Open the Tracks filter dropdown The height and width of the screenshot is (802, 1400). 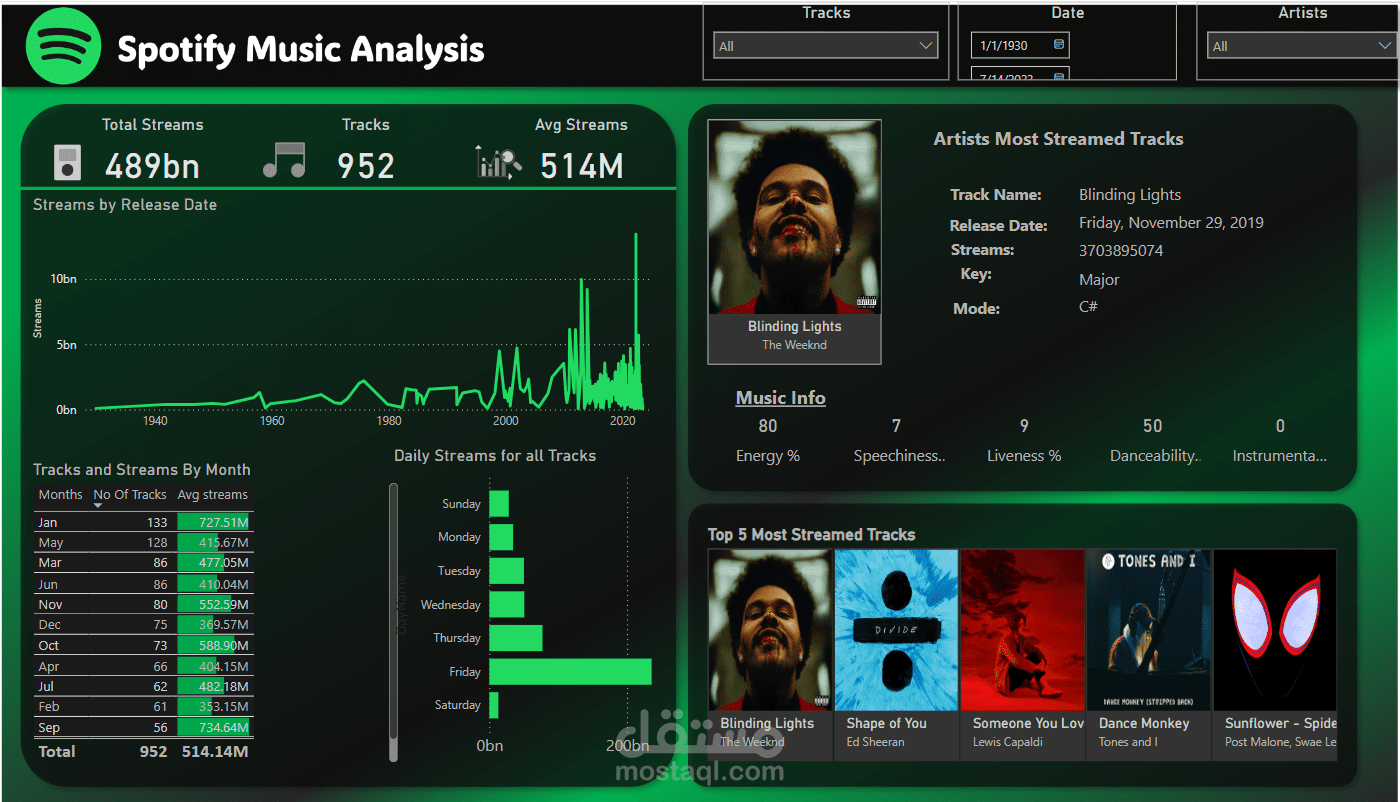(x=826, y=46)
